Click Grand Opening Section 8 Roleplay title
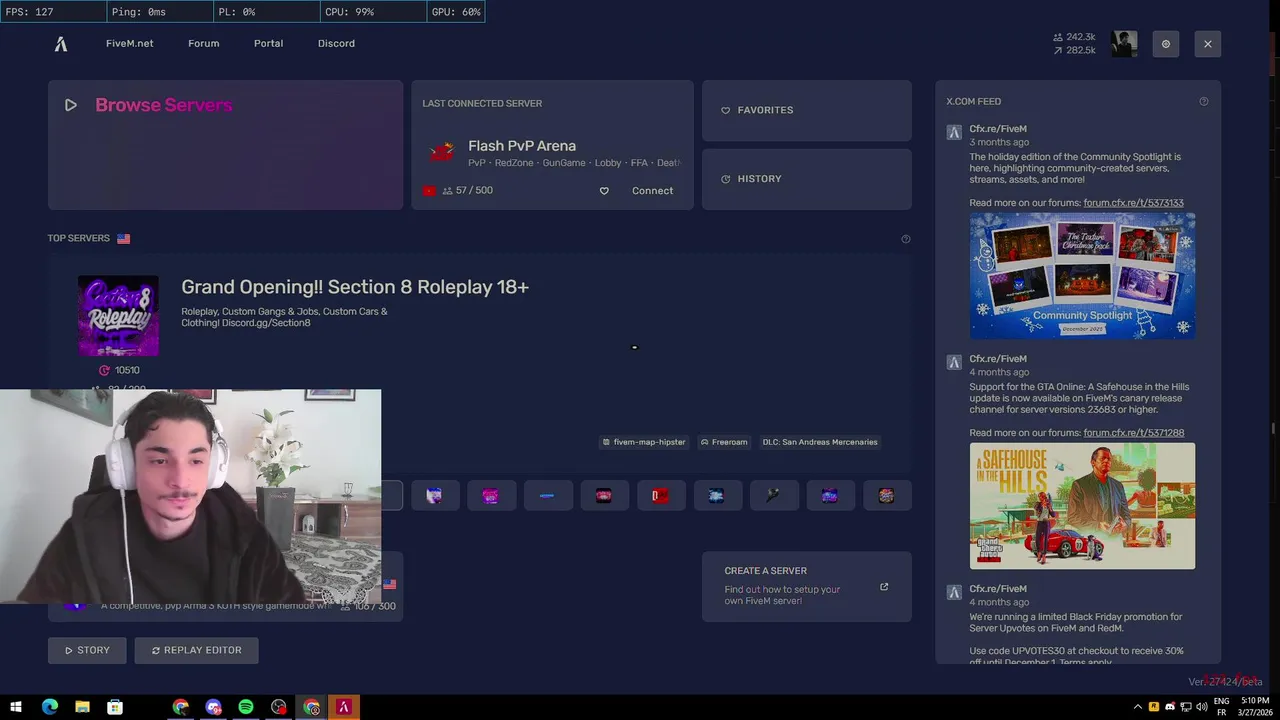 coord(355,287)
